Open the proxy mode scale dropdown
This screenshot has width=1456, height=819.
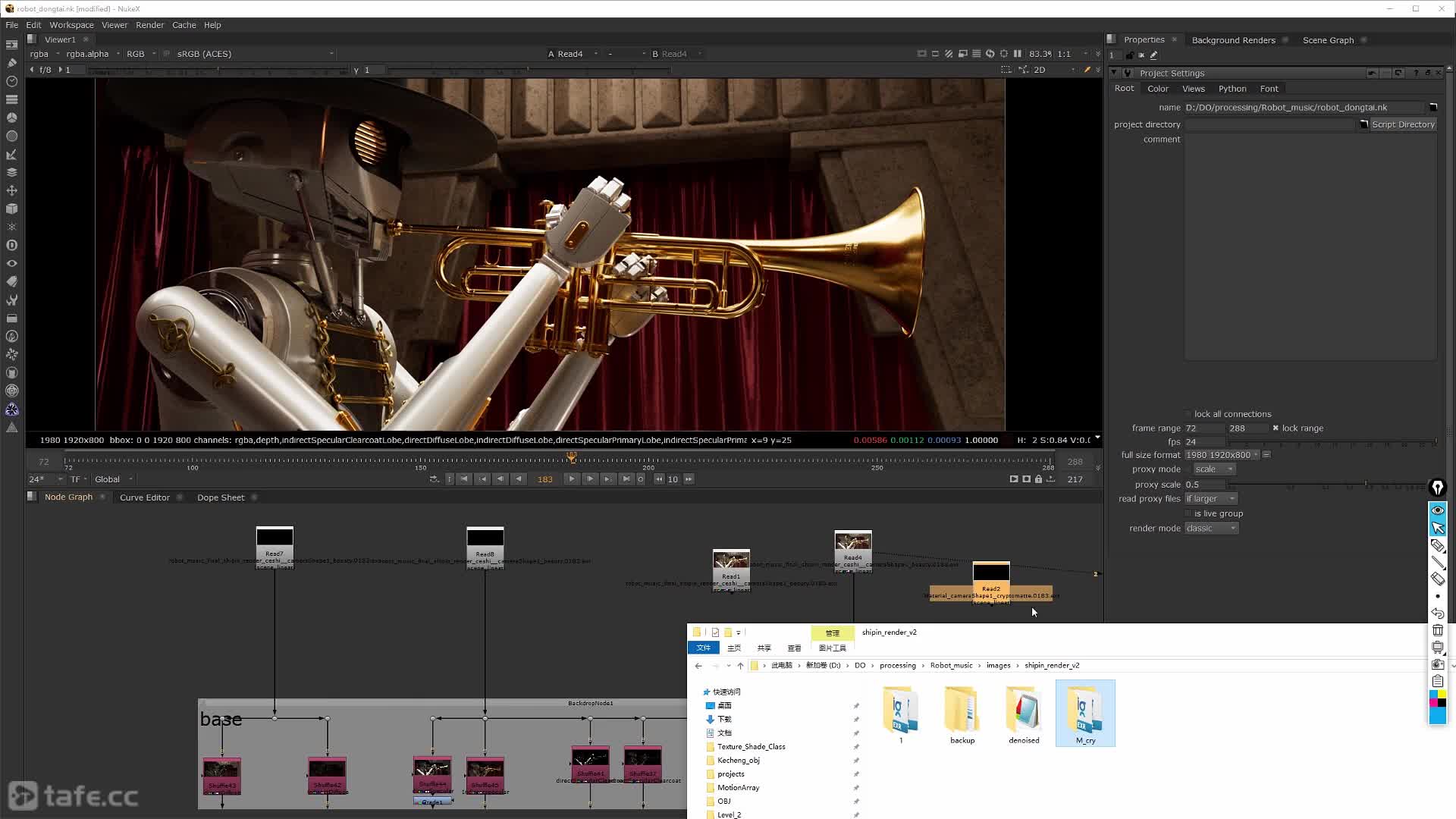coord(1214,469)
